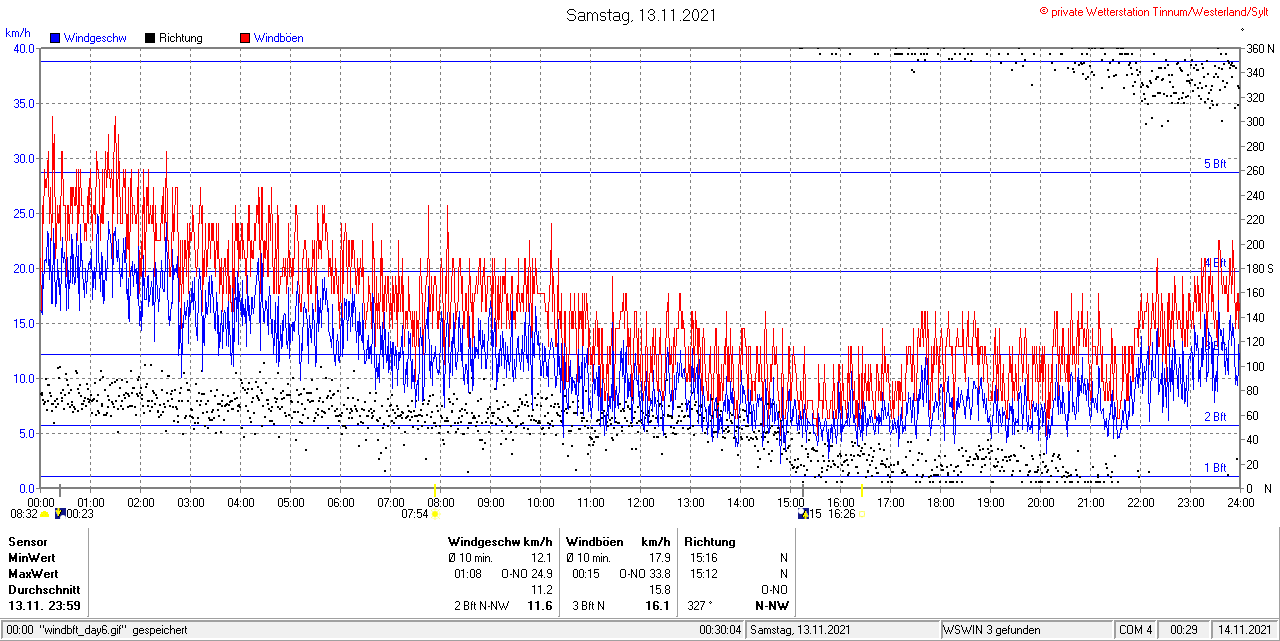Click the yellow sunrise marker near 08:00
Viewport: 1280px width, 641px height.
click(434, 491)
